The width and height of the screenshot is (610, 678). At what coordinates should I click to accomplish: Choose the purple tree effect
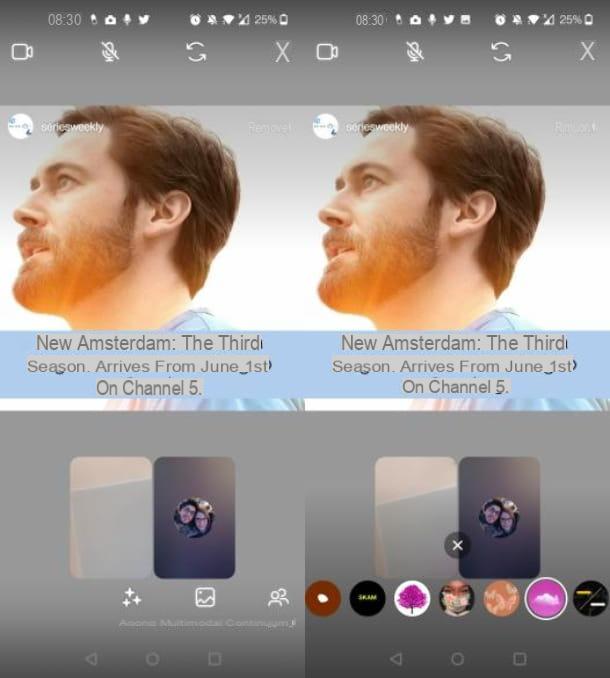412,598
